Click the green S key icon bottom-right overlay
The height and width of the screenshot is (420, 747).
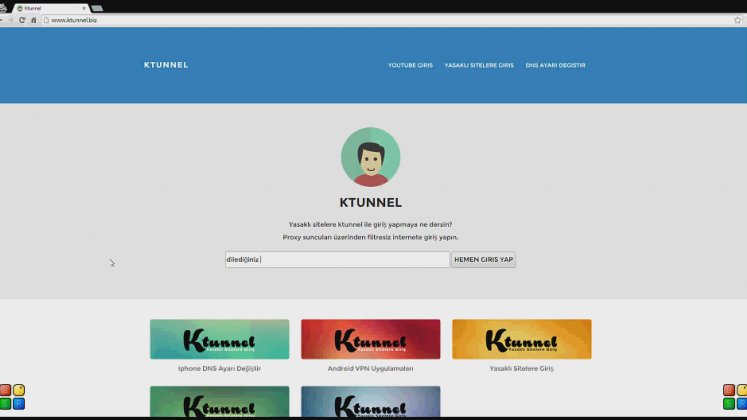pyautogui.click(x=729, y=404)
